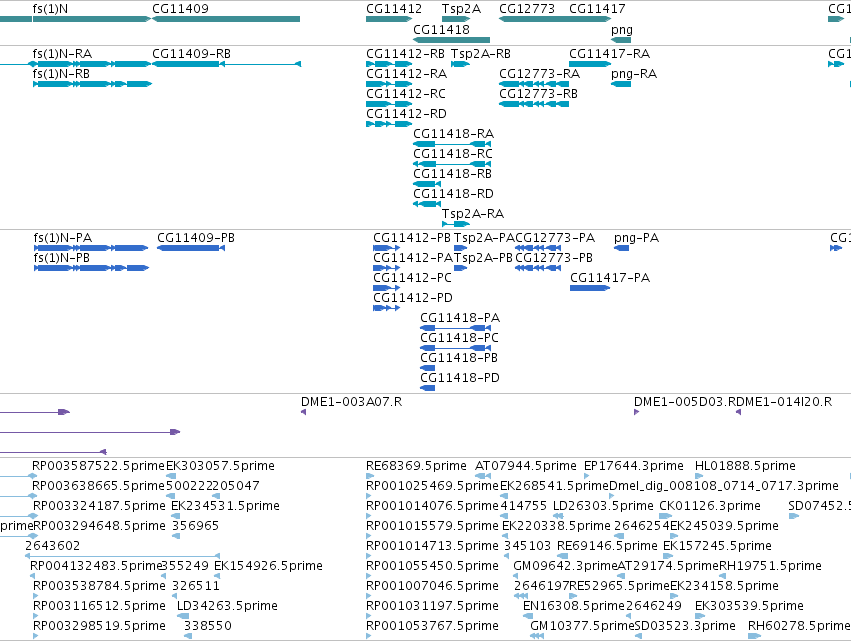
Task: Select protein CG12773-PB
Action: (x=554, y=258)
